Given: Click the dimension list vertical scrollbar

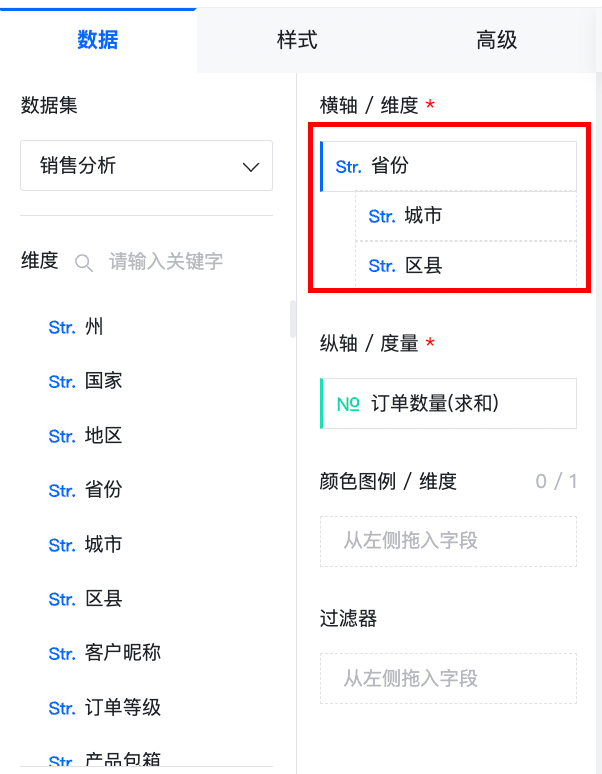Looking at the screenshot, I should tap(293, 319).
